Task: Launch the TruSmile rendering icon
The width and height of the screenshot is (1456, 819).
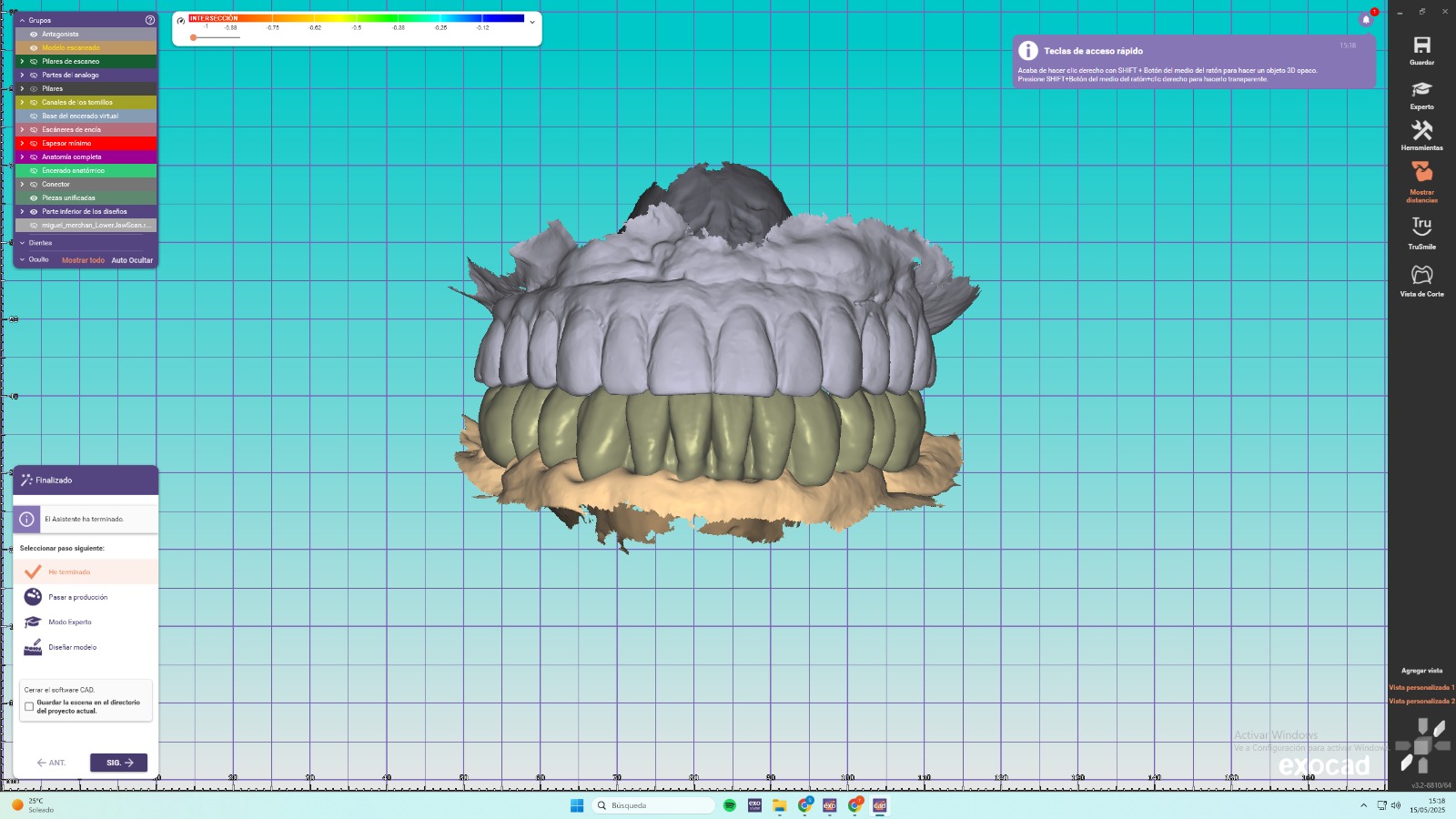Action: (x=1421, y=226)
